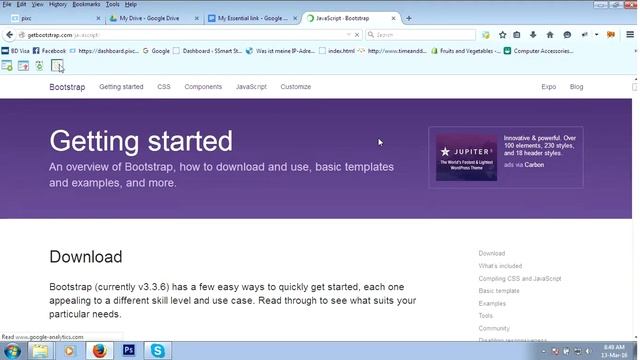Click the green-yellow addon icon beside search box
Viewport: 640px width, 360px height.
(486, 35)
